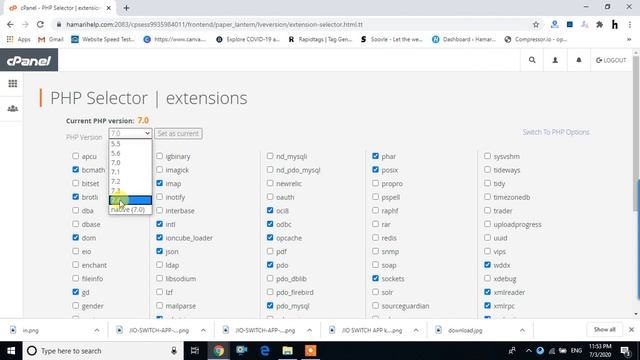The height and width of the screenshot is (360, 640).
Task: Enable the soap extension checkbox
Action: 376,264
